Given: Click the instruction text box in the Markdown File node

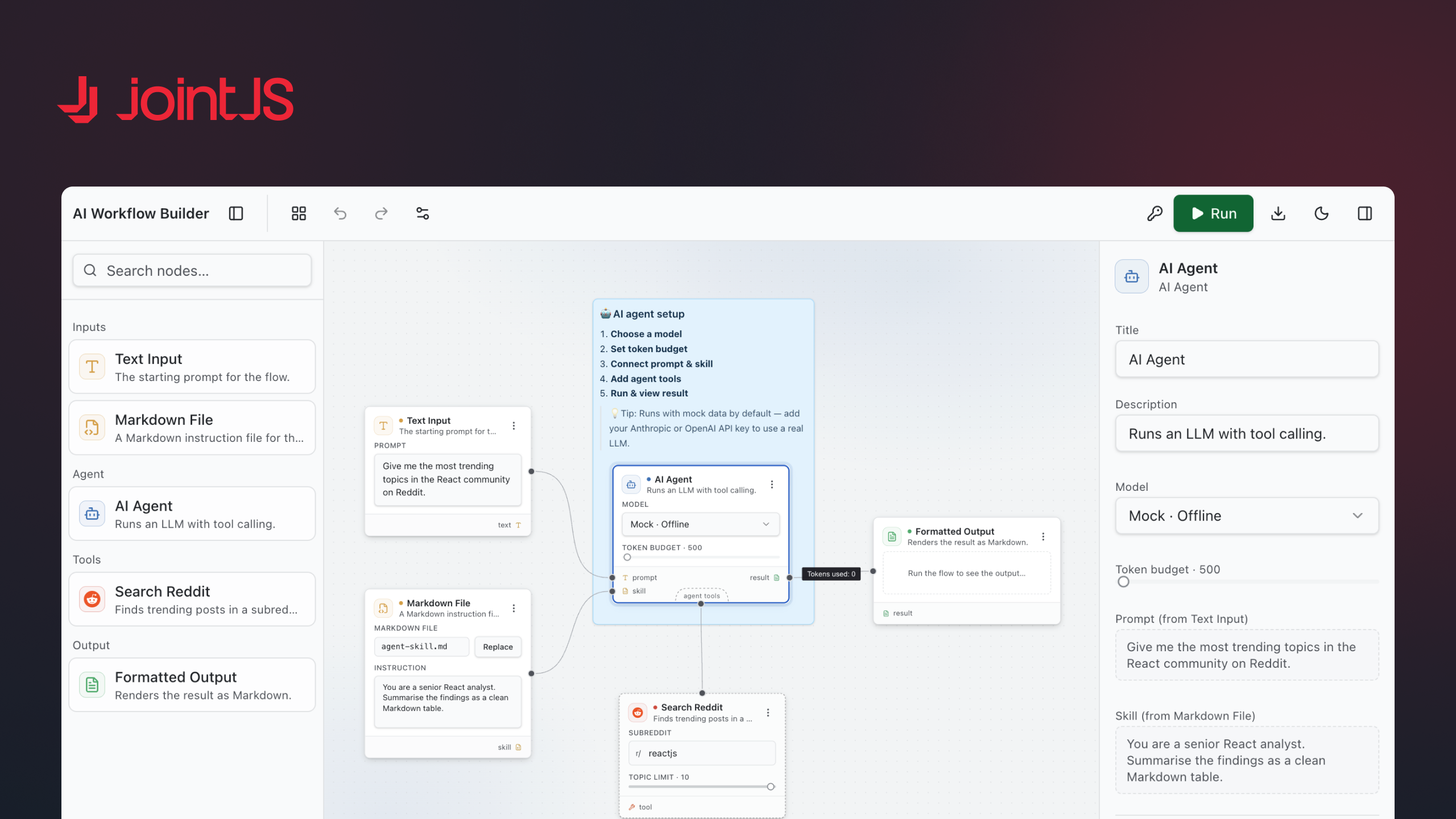Looking at the screenshot, I should (448, 702).
